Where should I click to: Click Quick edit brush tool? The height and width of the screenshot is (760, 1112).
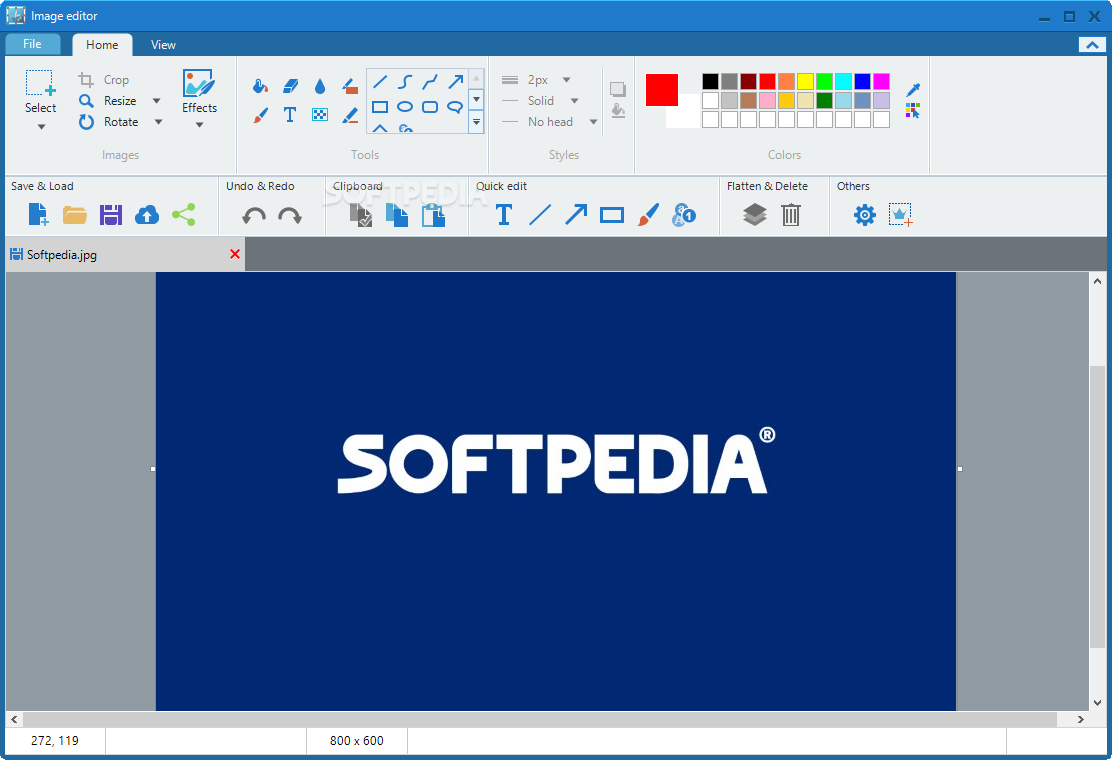648,215
